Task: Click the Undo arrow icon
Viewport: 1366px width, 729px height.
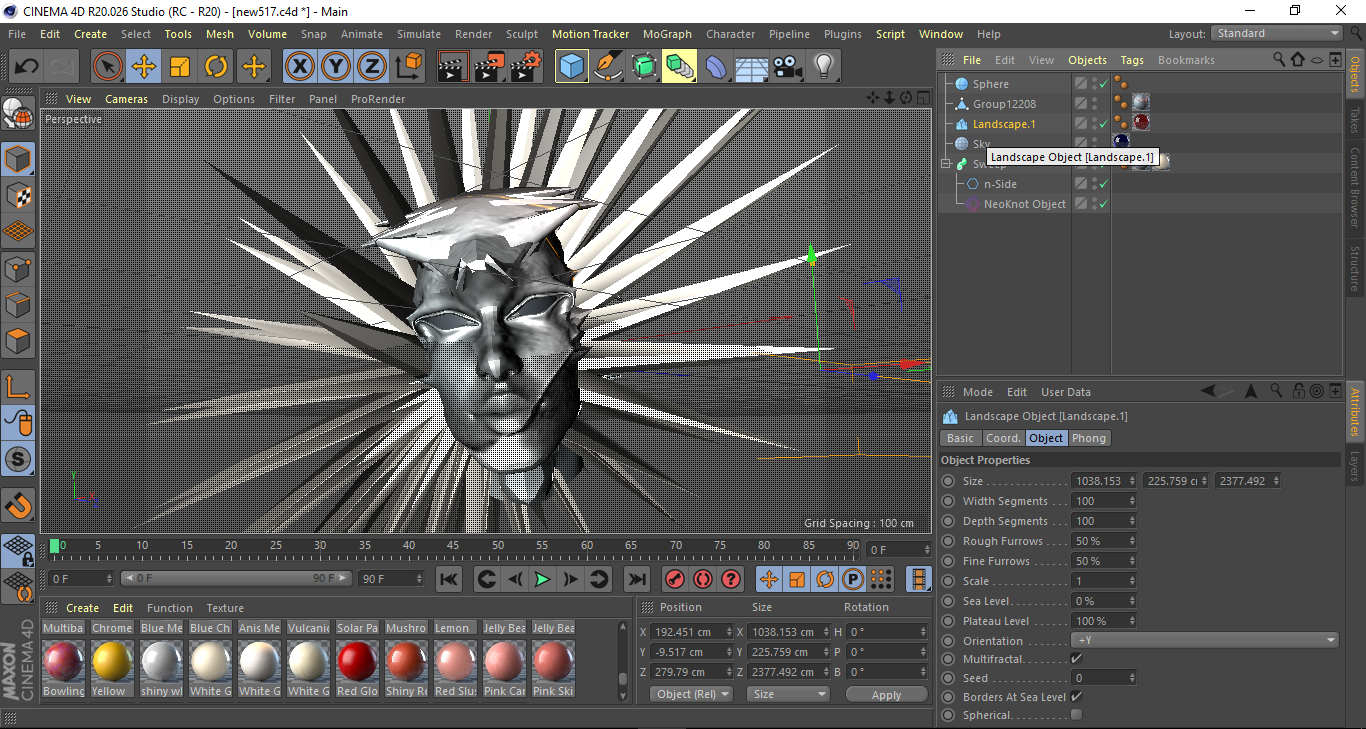Action: click(26, 67)
